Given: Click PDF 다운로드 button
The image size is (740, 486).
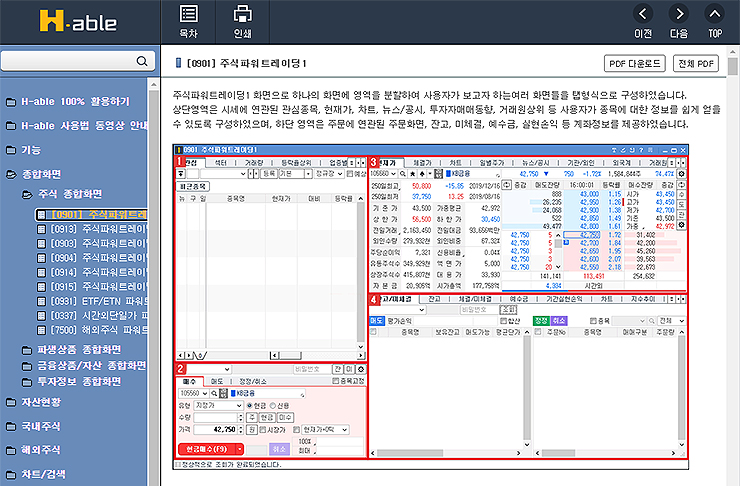Looking at the screenshot, I should point(635,63).
